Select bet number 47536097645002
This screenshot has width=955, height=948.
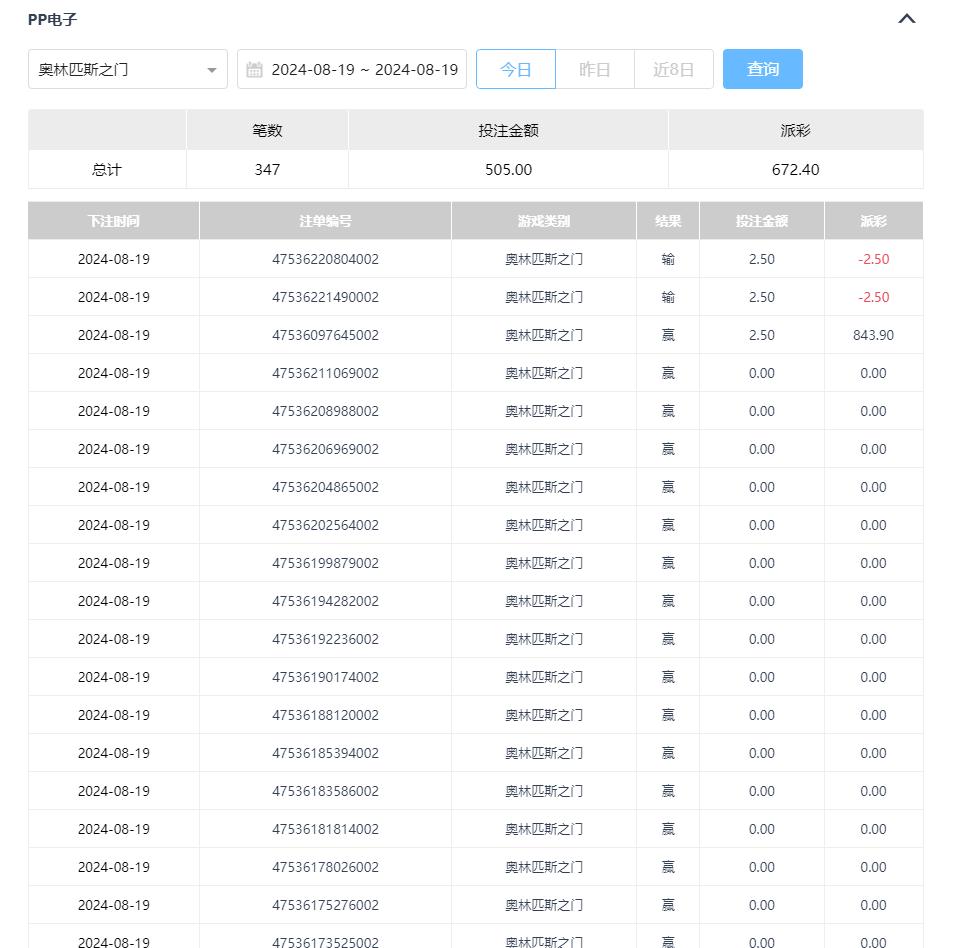click(325, 335)
